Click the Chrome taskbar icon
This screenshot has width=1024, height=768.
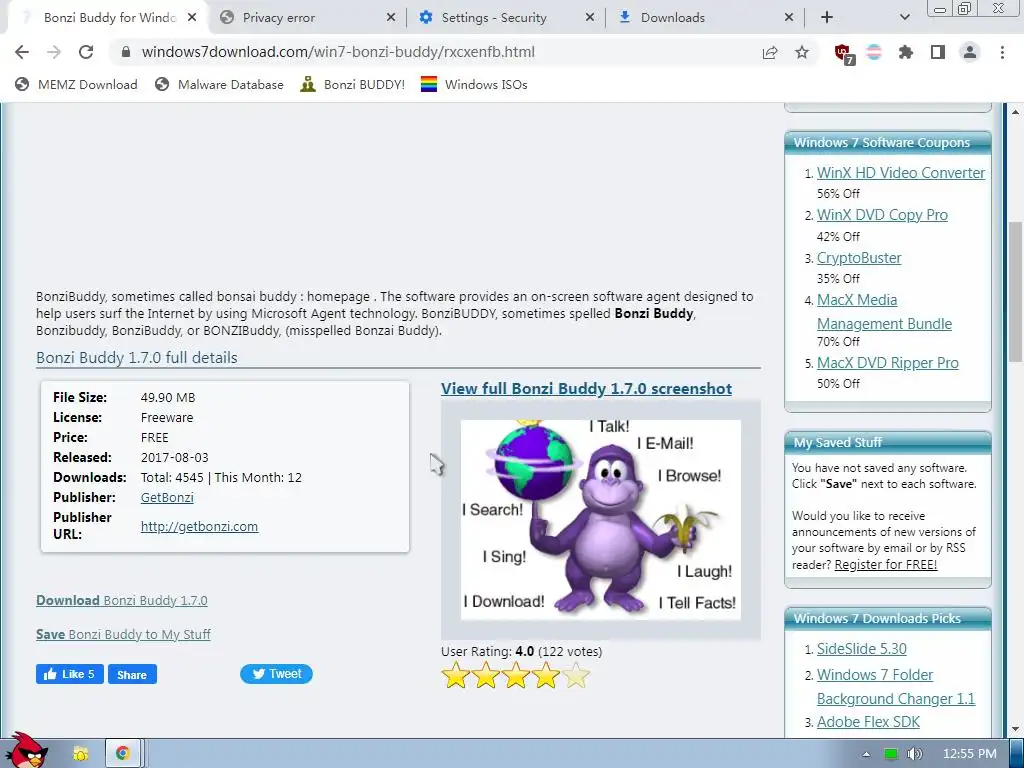123,754
